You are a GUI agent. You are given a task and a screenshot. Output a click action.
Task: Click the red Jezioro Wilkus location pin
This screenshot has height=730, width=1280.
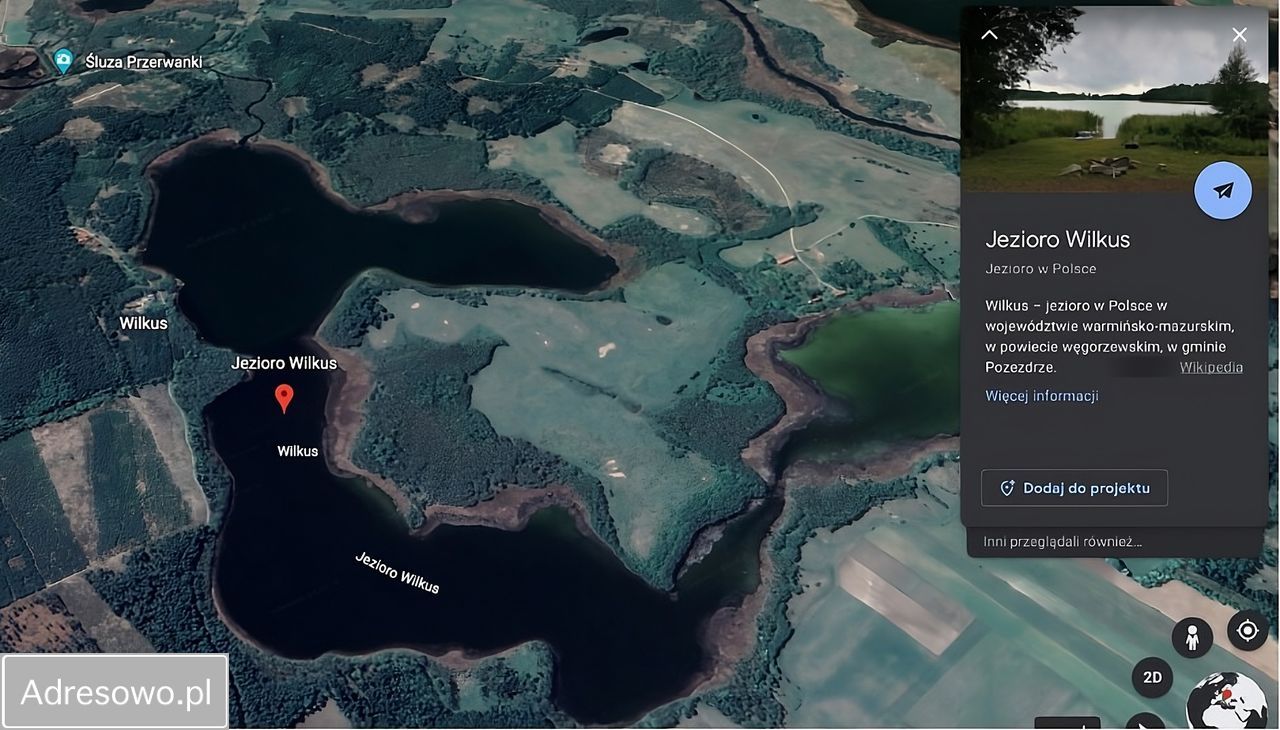coord(284,398)
